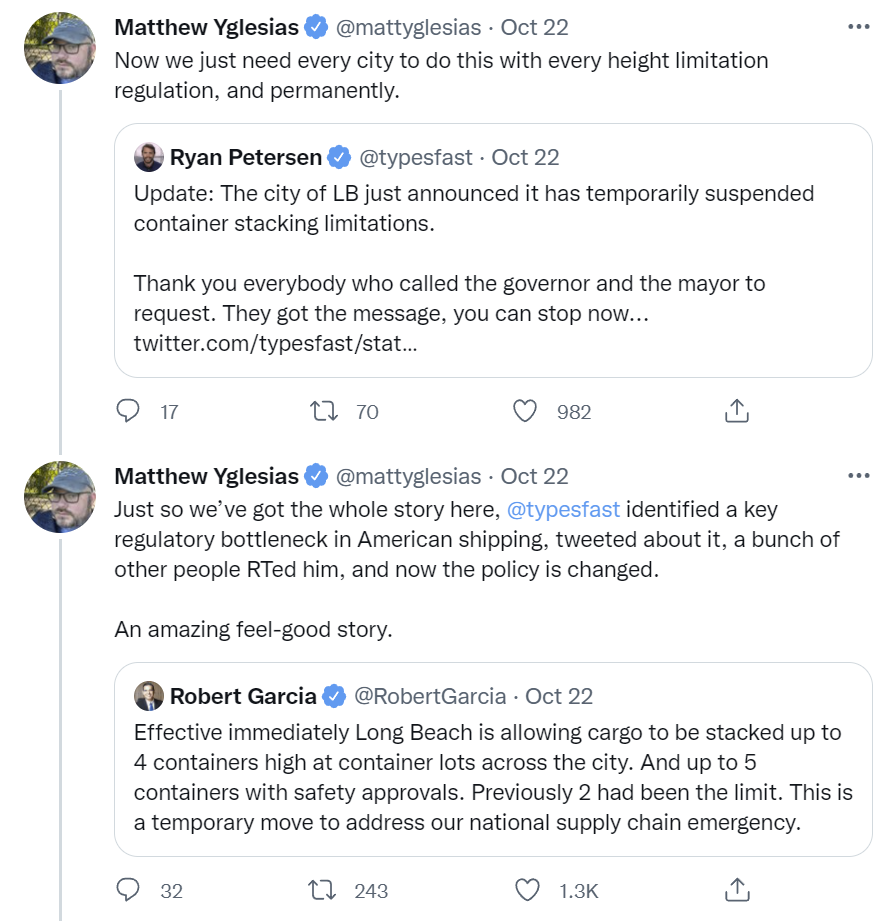Open Matthew Yglesias profile from first tweet

206,27
